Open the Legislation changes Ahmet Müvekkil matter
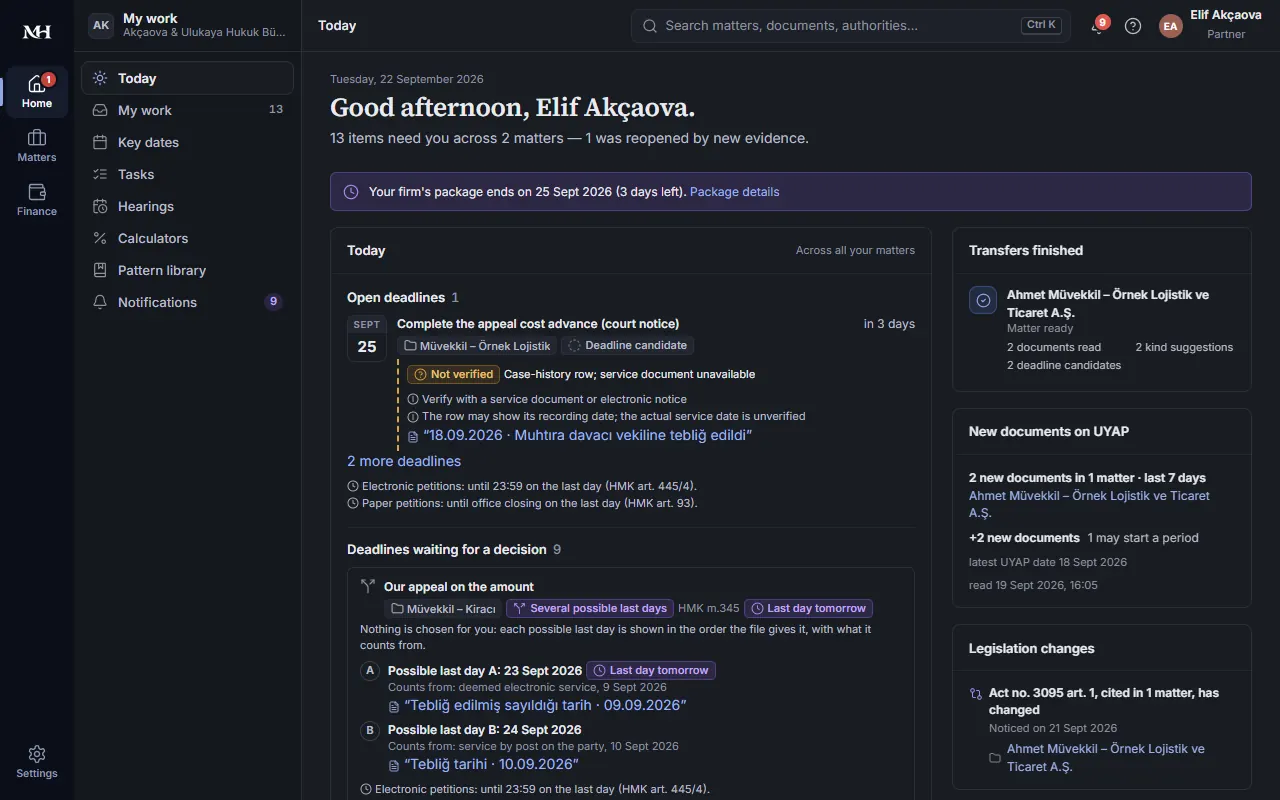Screen dimensions: 1280x800 coord(1106,758)
